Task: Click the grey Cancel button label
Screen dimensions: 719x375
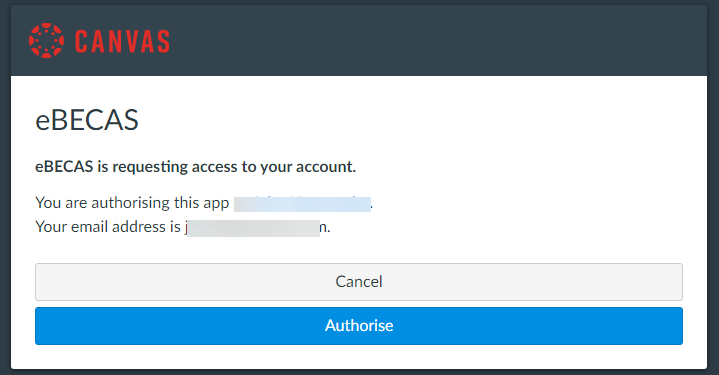Action: (359, 281)
